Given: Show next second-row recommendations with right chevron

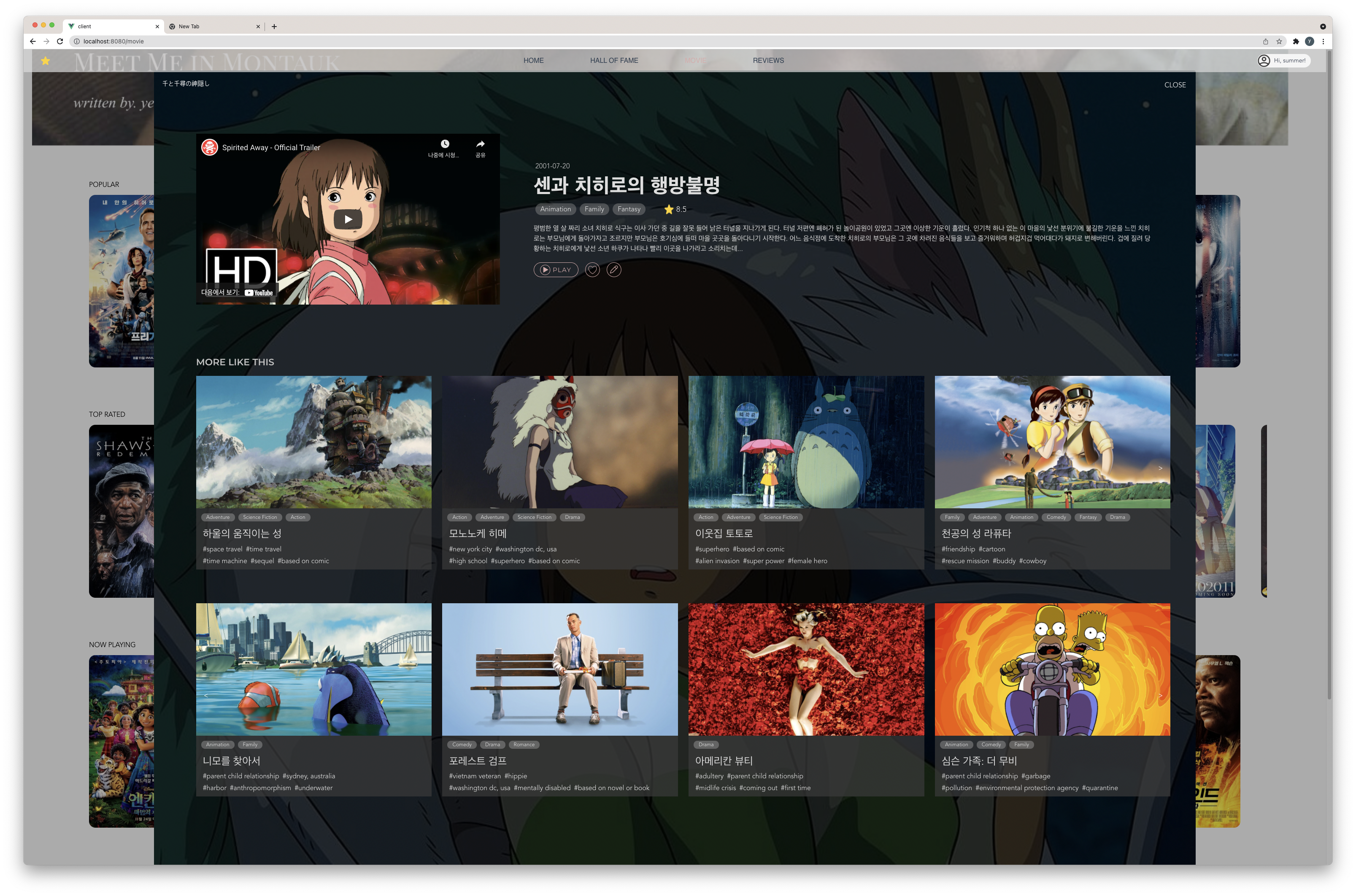Looking at the screenshot, I should [1160, 696].
